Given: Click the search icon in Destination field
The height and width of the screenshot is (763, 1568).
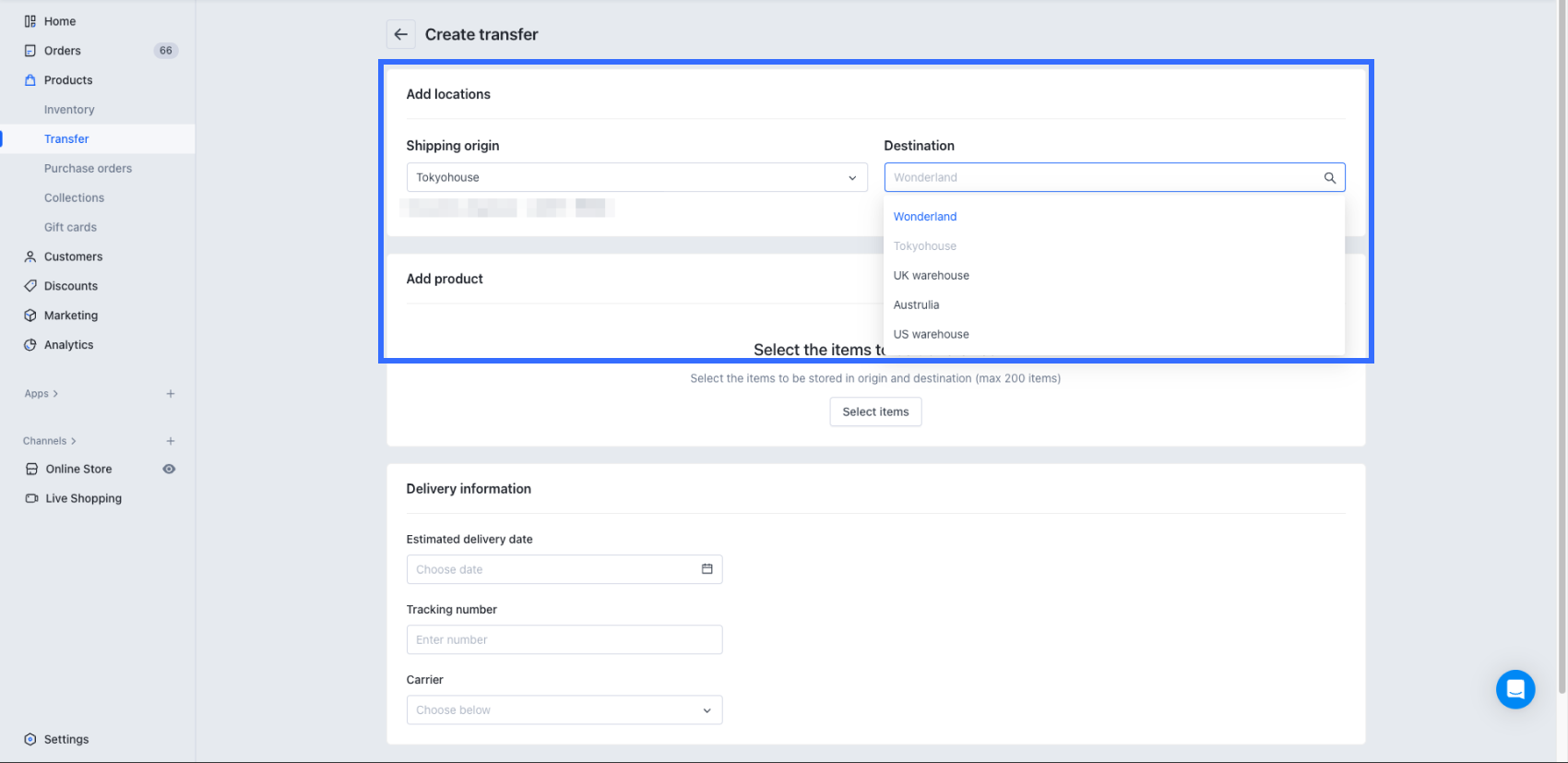Looking at the screenshot, I should (1329, 178).
